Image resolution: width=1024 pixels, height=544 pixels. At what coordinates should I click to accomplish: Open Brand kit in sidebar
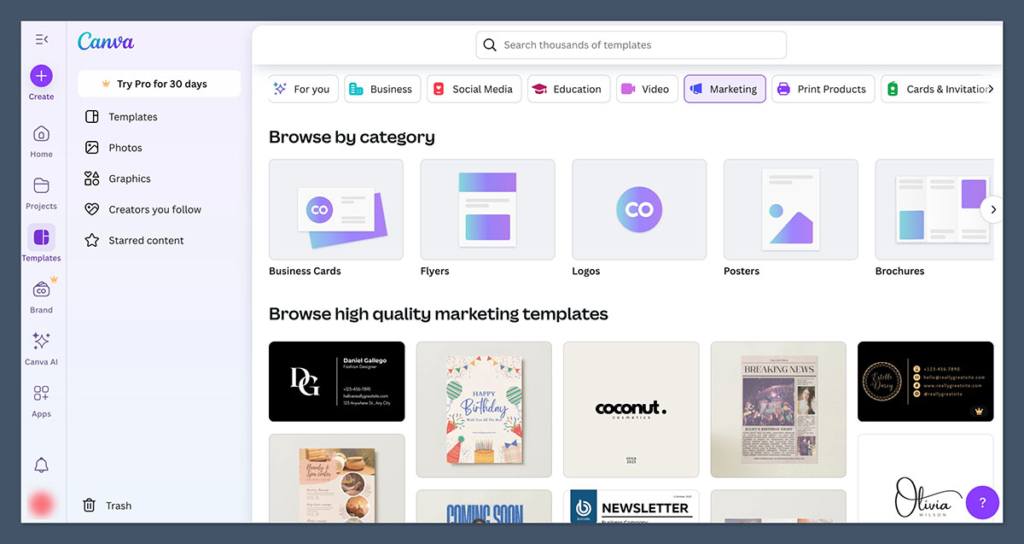[41, 290]
